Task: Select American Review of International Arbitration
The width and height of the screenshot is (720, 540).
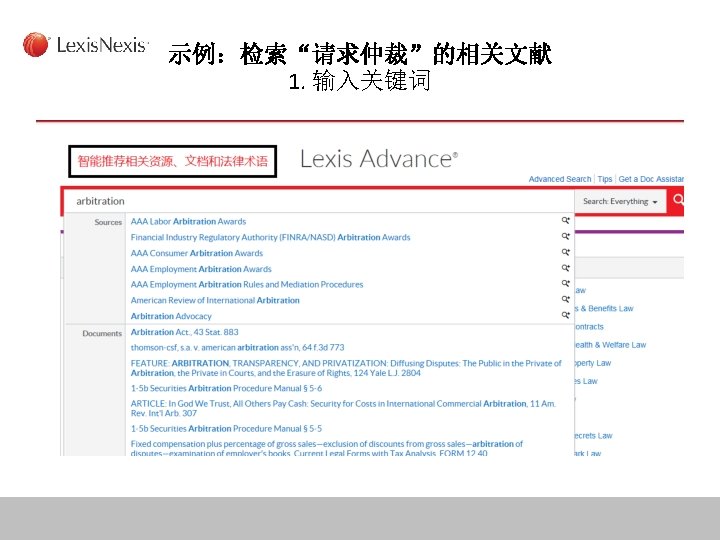Action: pyautogui.click(x=215, y=300)
